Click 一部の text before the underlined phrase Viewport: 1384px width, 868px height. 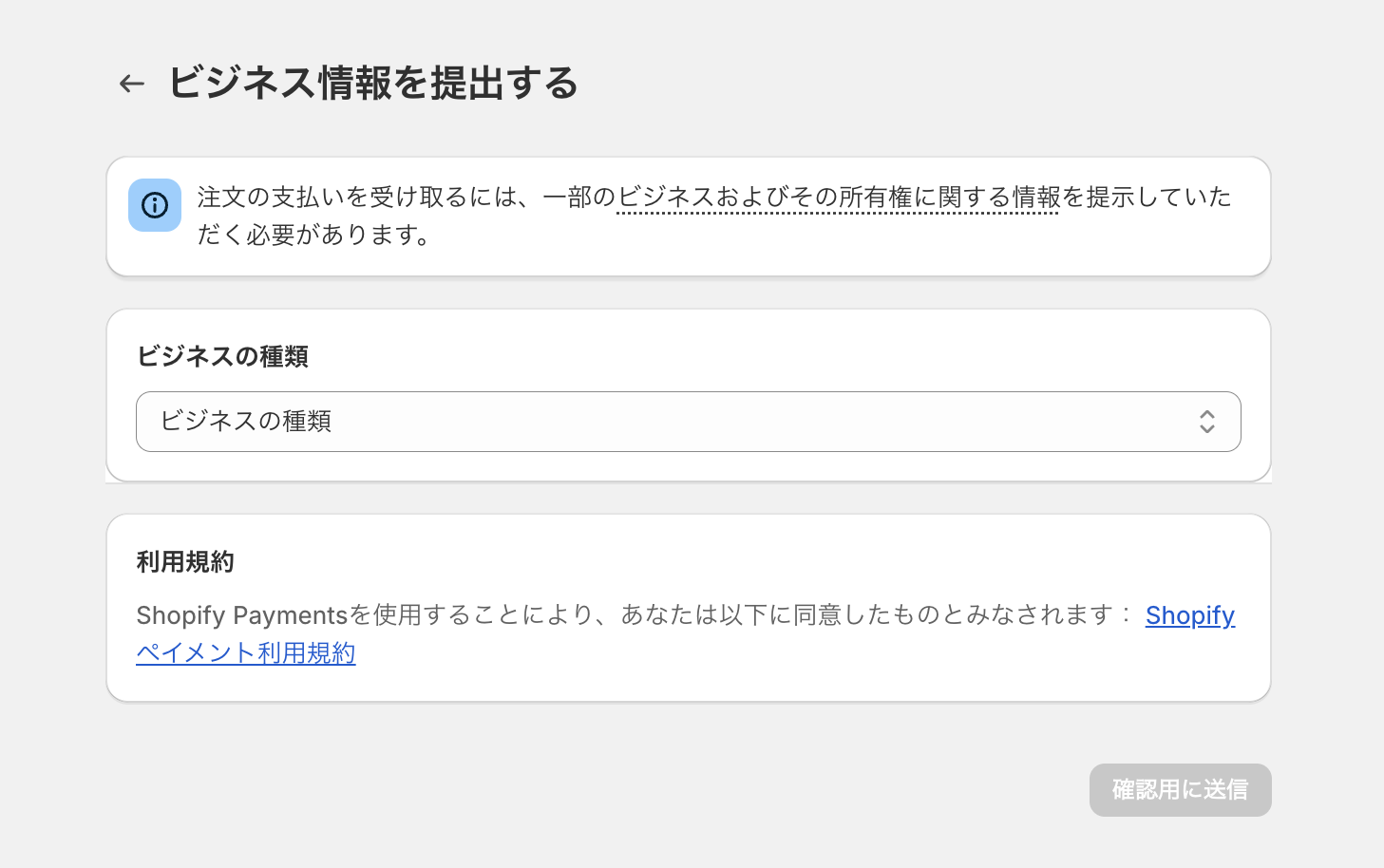(x=579, y=198)
